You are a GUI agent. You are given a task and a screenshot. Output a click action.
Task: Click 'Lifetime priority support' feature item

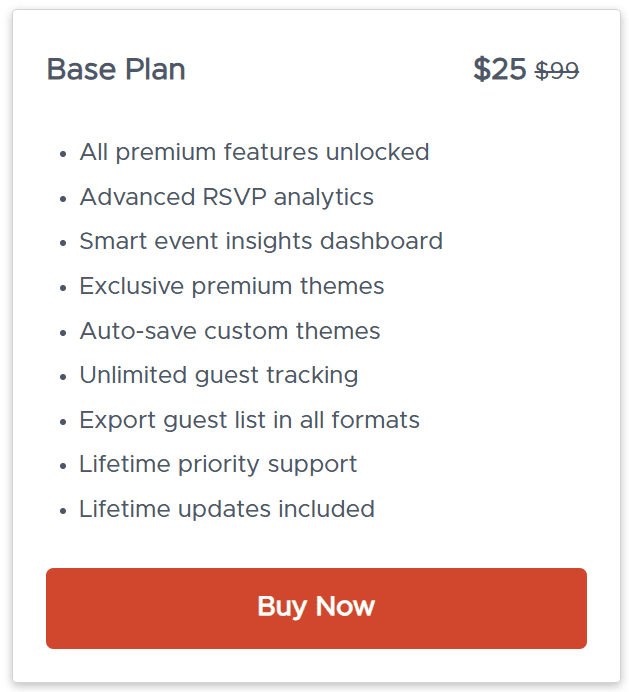[x=218, y=464]
